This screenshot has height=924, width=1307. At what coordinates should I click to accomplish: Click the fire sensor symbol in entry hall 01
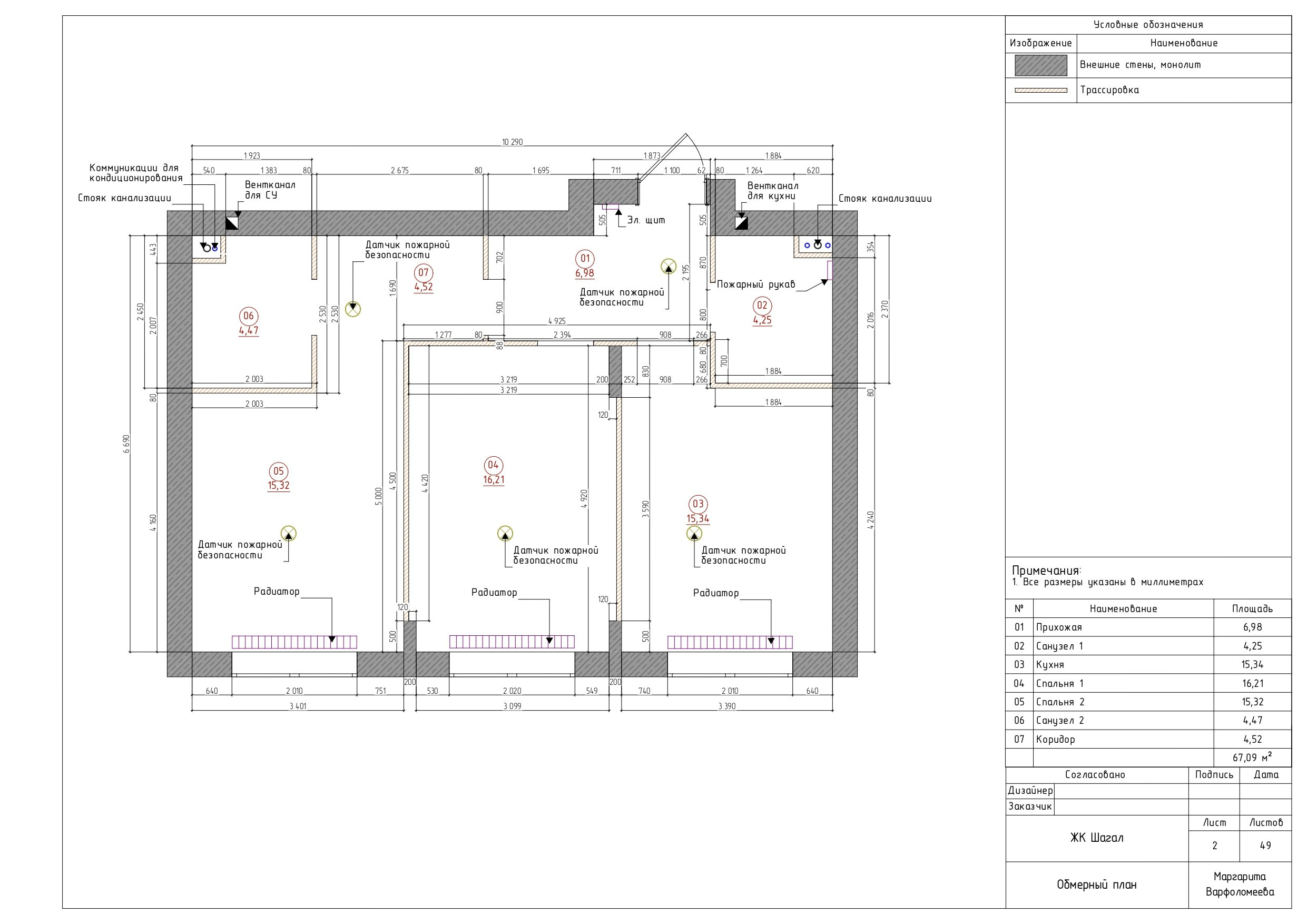[669, 267]
